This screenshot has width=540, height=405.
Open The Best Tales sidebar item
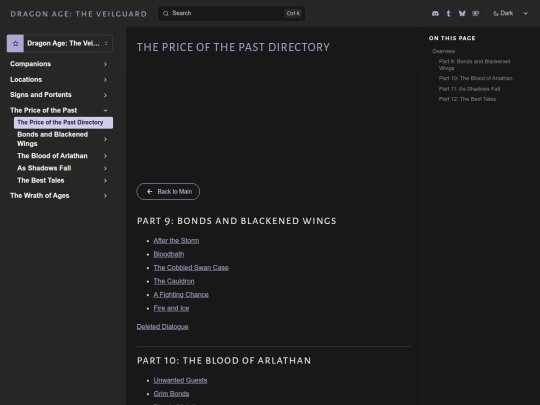pyautogui.click(x=41, y=180)
